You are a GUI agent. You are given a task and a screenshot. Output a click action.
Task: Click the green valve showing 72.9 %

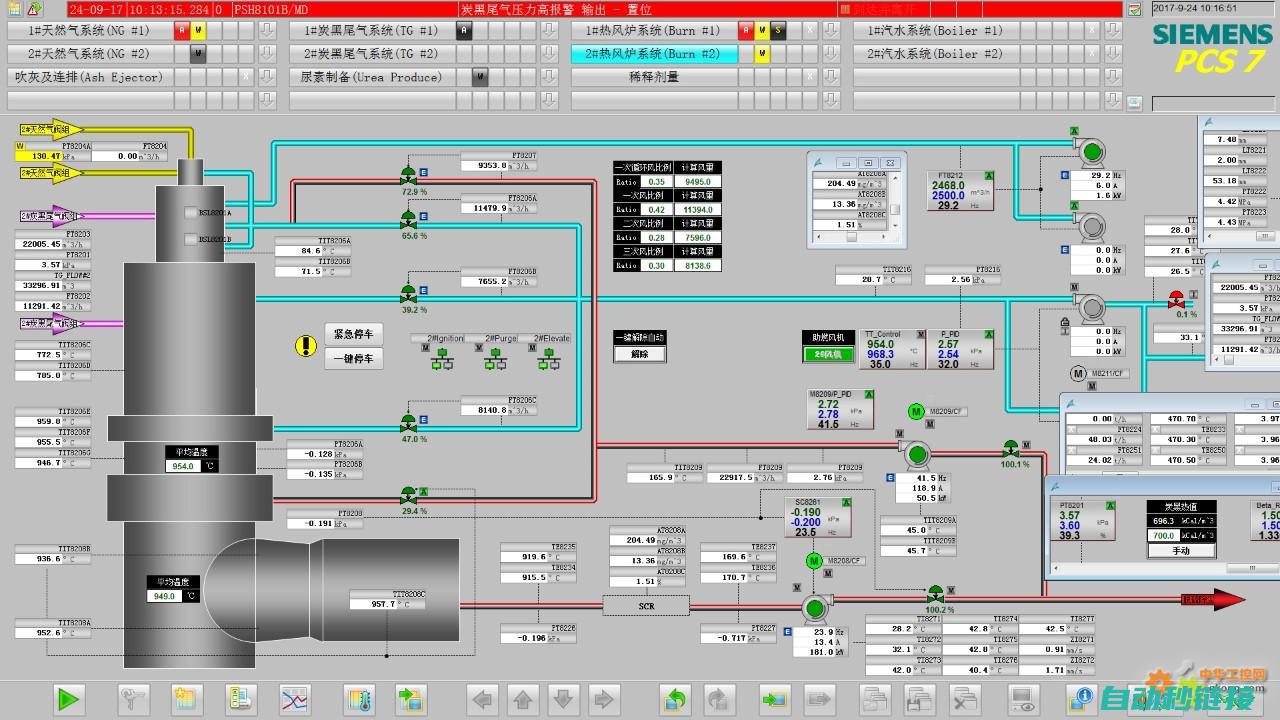coord(408,176)
